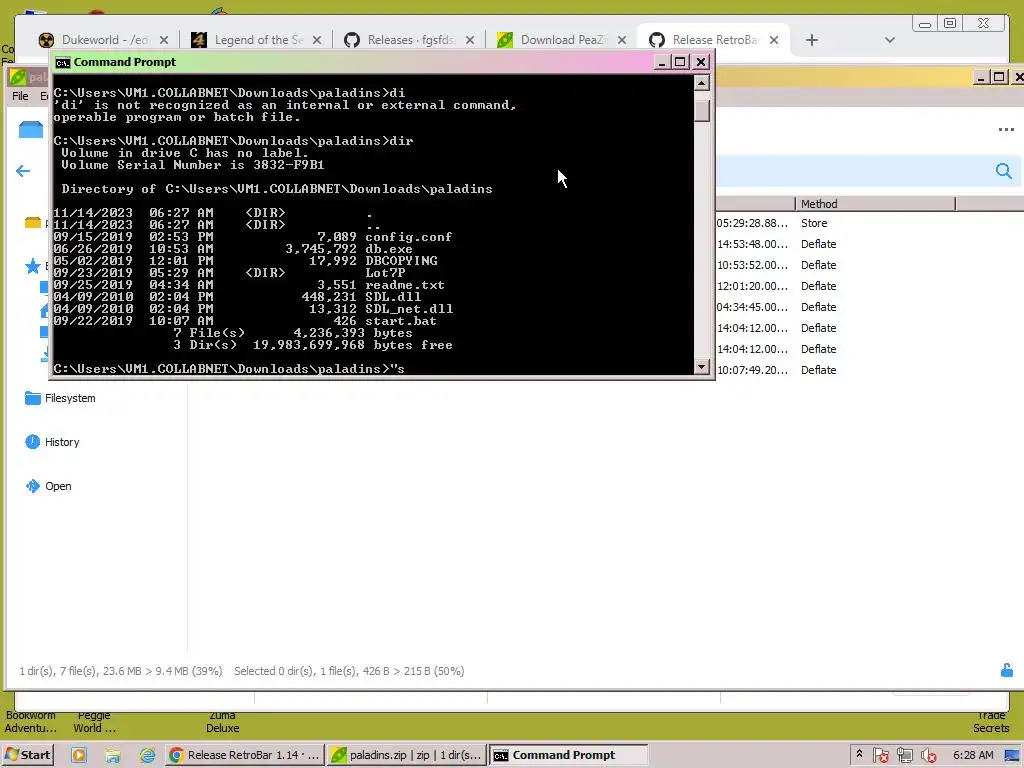This screenshot has height=768, width=1024.
Task: Click the Peggle World desktop shortcut label
Action: coord(94,722)
